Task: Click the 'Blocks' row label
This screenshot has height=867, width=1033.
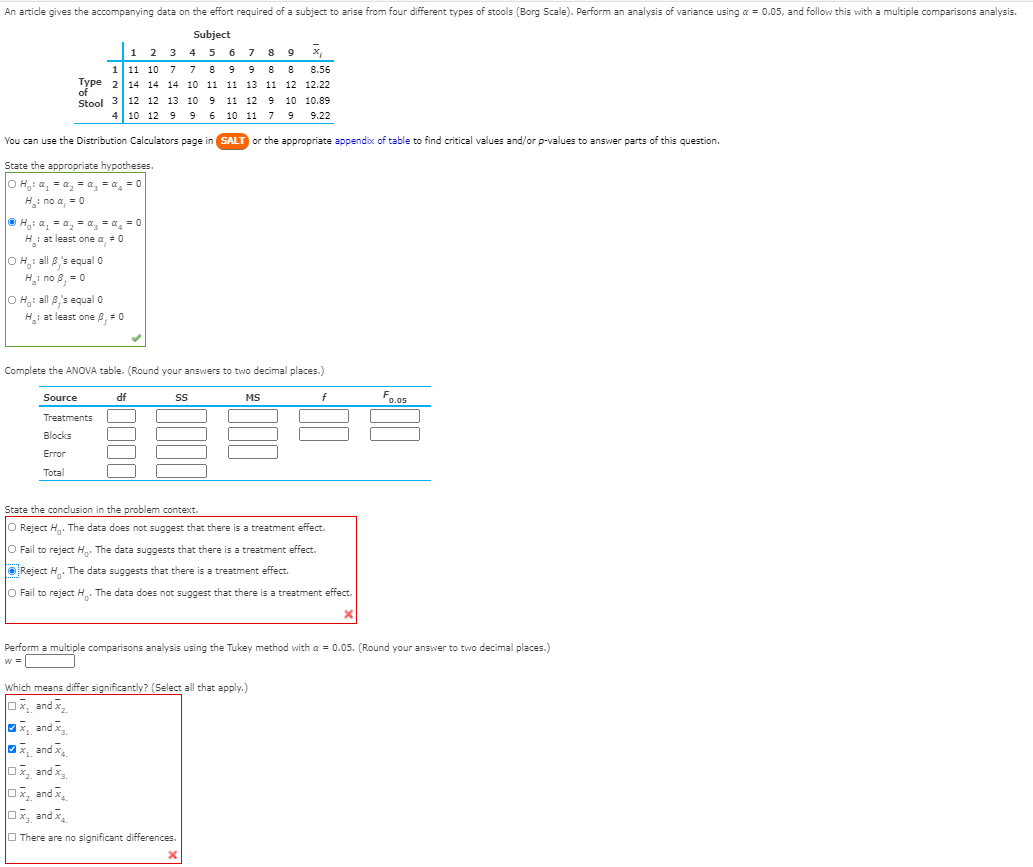Action: click(x=57, y=435)
